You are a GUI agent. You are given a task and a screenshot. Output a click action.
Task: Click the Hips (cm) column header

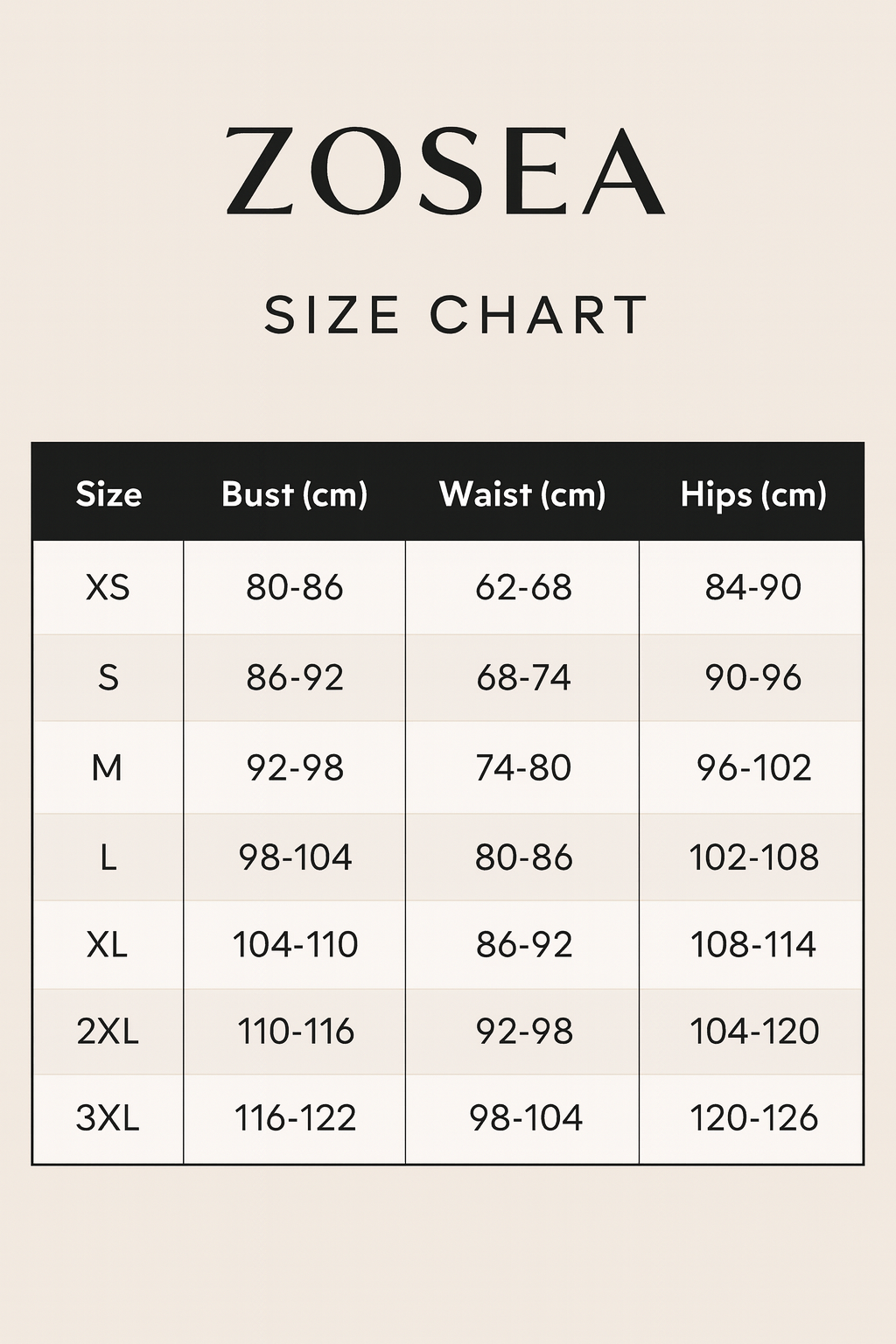coord(753,494)
